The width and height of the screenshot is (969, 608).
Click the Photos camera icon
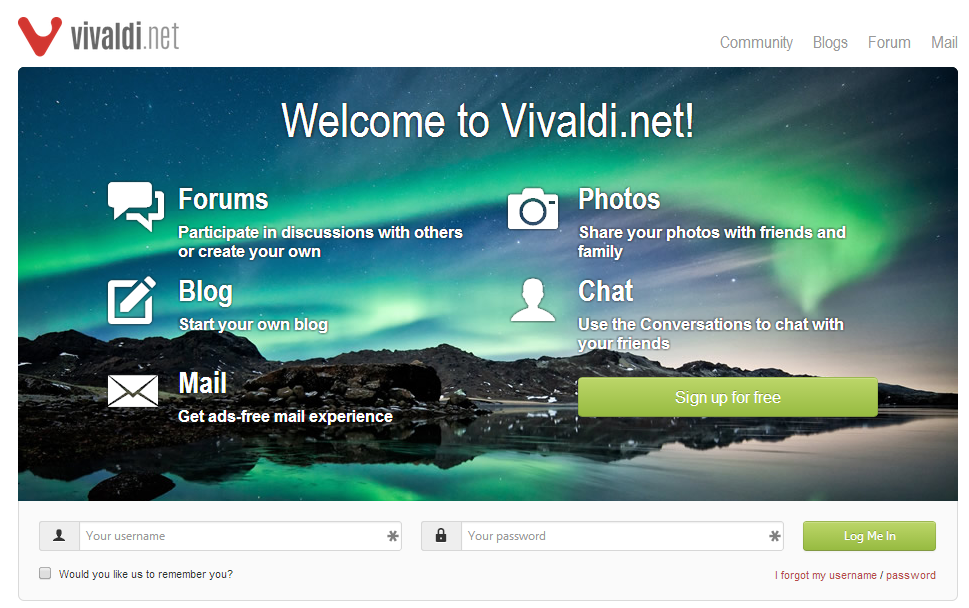533,209
